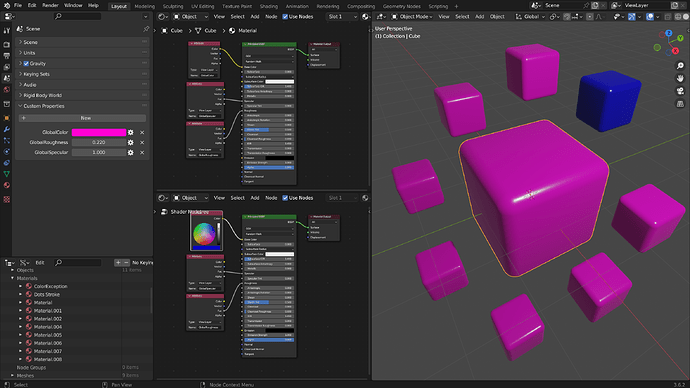Pin the Scene properties panel
This screenshot has width=690, height=388.
pyautogui.click(x=146, y=29)
